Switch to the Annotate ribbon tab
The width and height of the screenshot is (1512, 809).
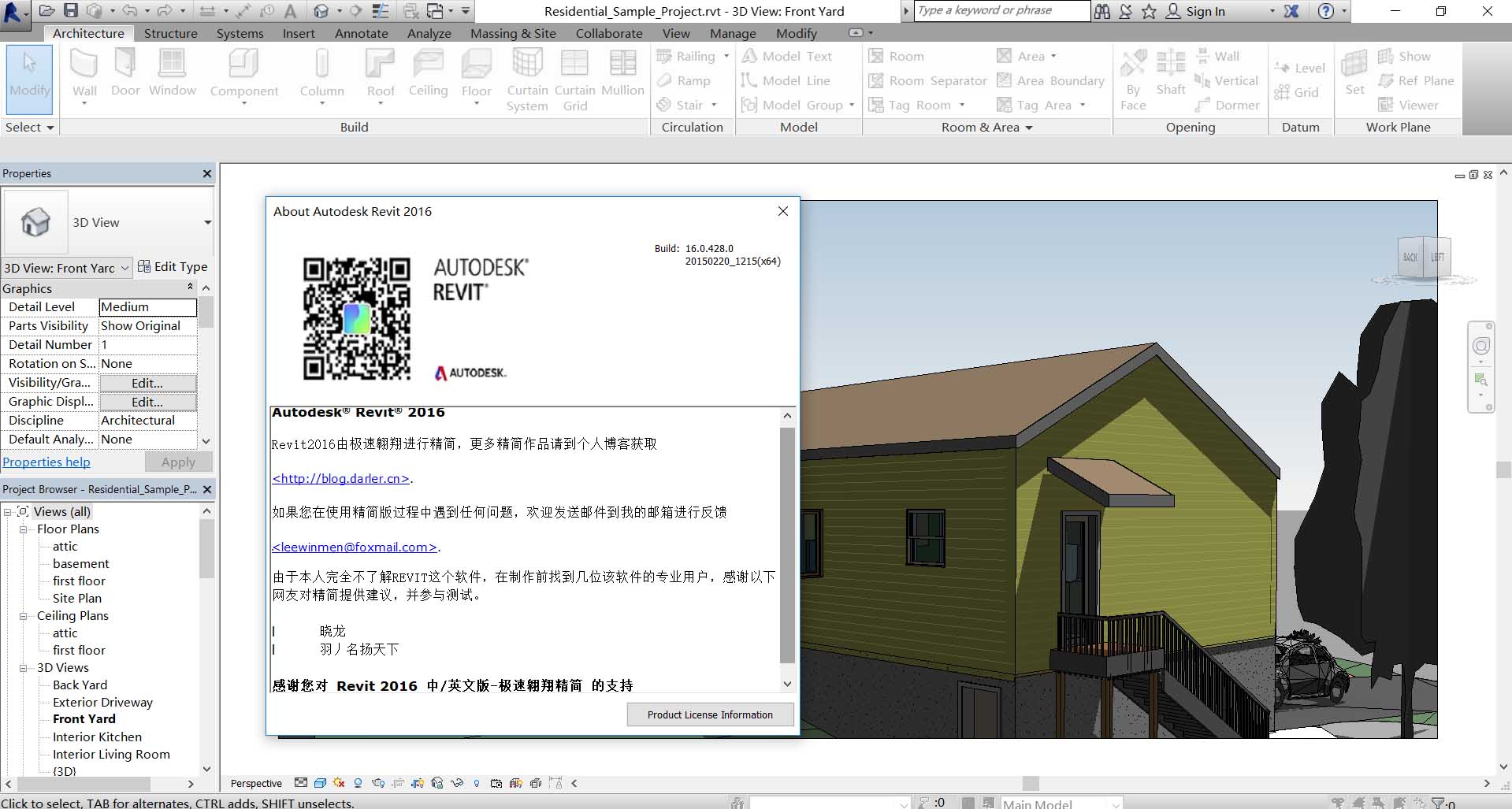tap(361, 33)
